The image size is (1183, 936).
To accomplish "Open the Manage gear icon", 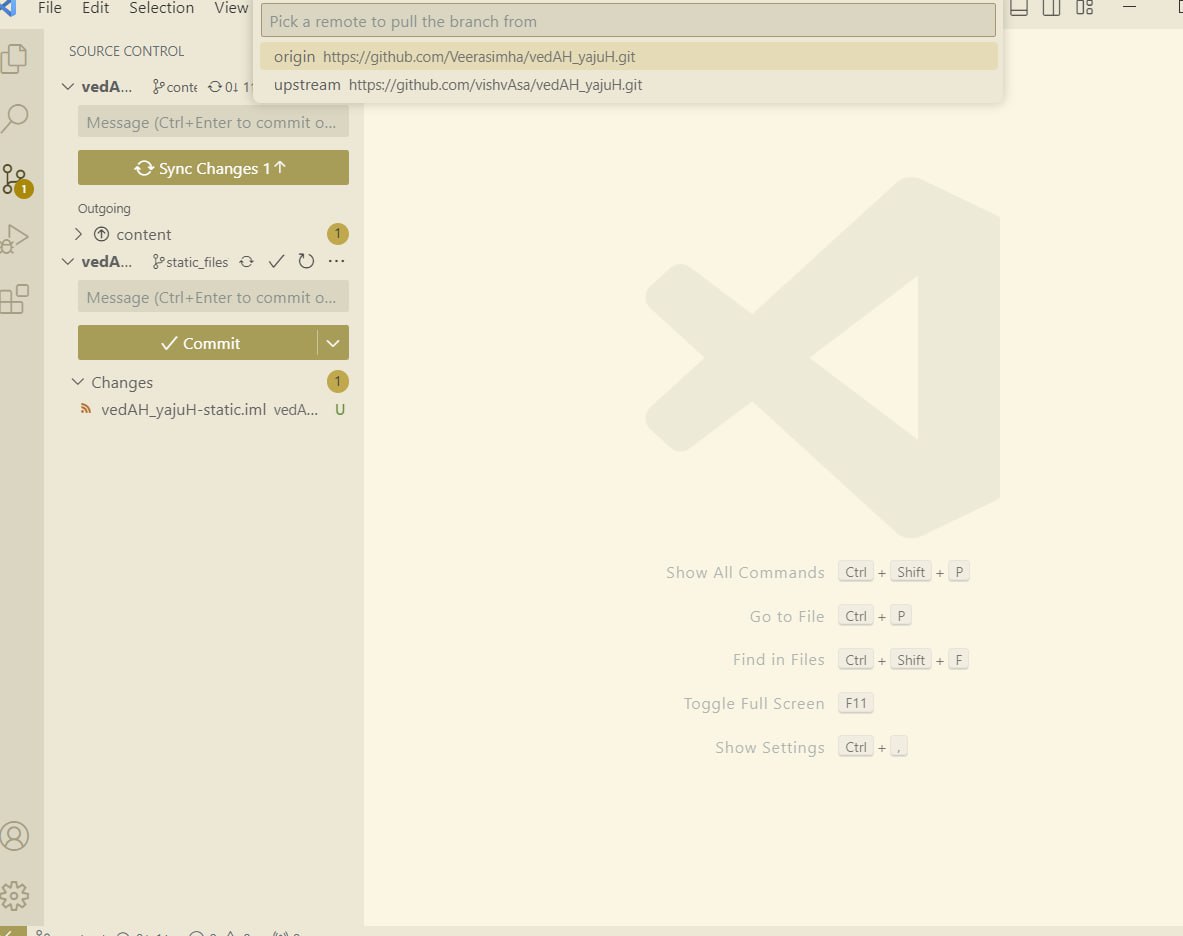I will point(14,896).
